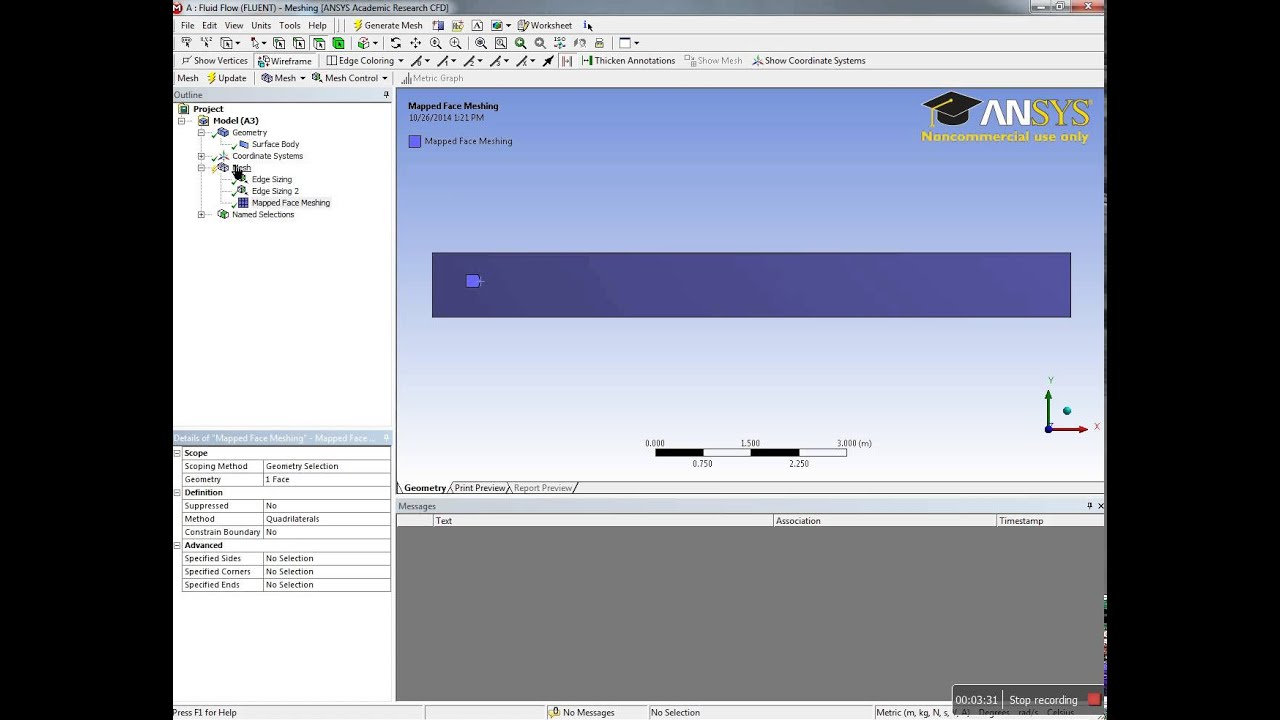Select Mapped Face Meshing tree item
This screenshot has height=720, width=1280.
pos(290,203)
